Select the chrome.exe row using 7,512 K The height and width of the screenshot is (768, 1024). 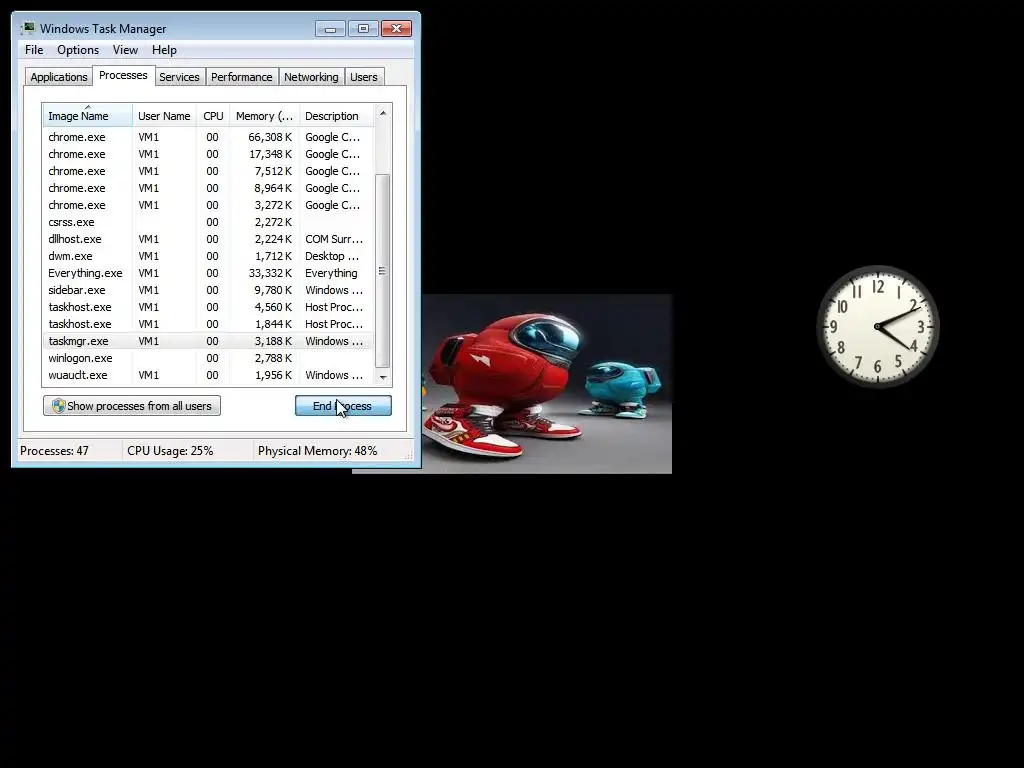(x=208, y=171)
